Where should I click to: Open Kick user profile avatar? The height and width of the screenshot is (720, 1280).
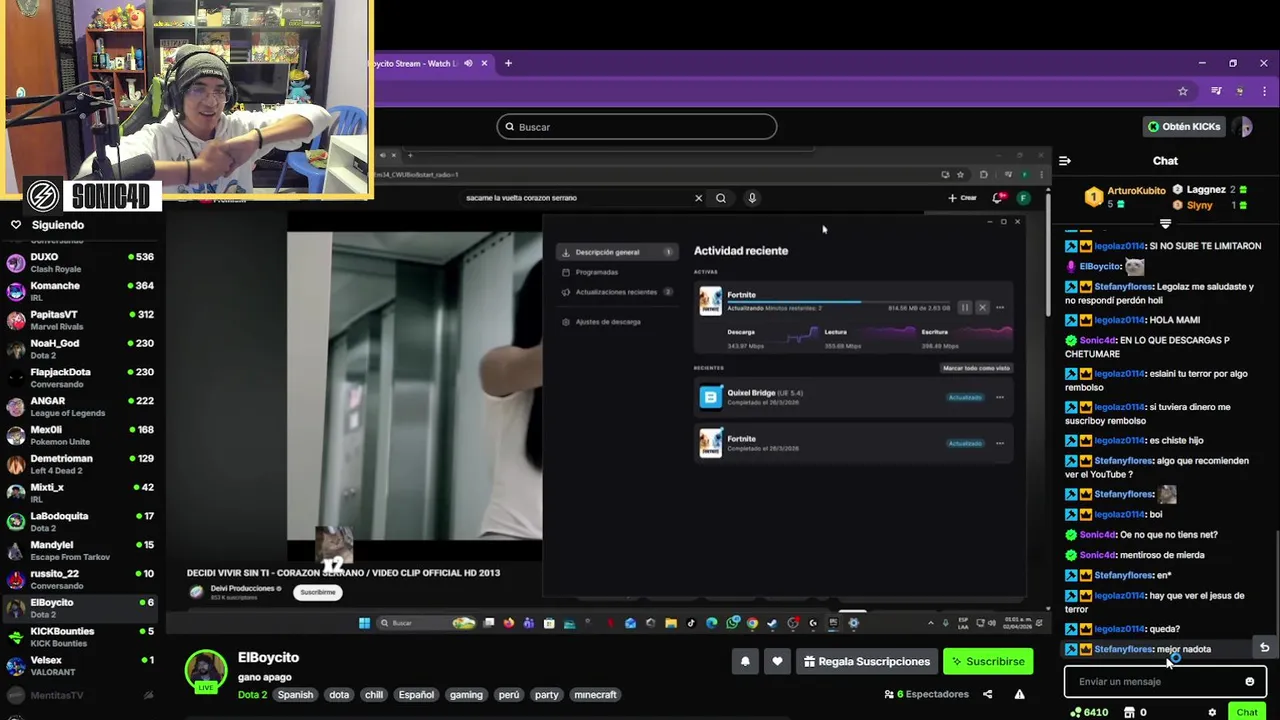pos(1243,127)
